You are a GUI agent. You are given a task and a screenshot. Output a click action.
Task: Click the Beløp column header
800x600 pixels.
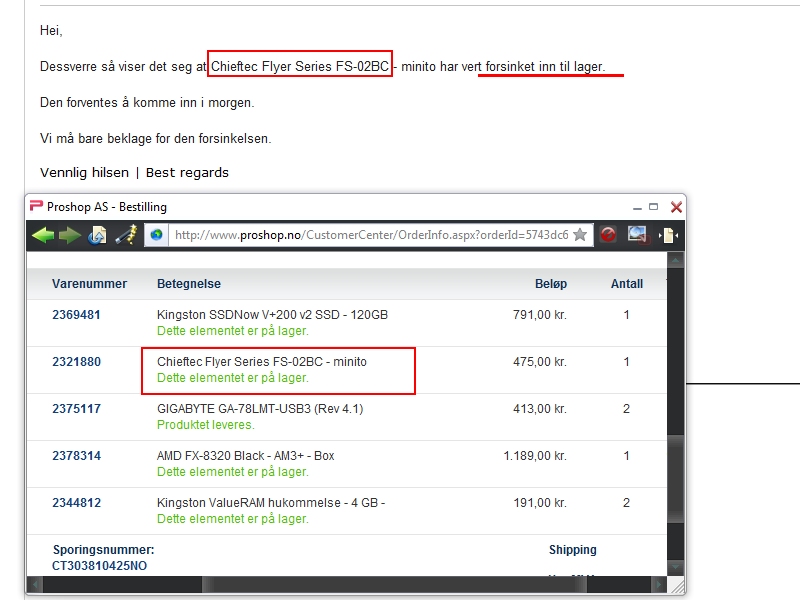pyautogui.click(x=551, y=284)
